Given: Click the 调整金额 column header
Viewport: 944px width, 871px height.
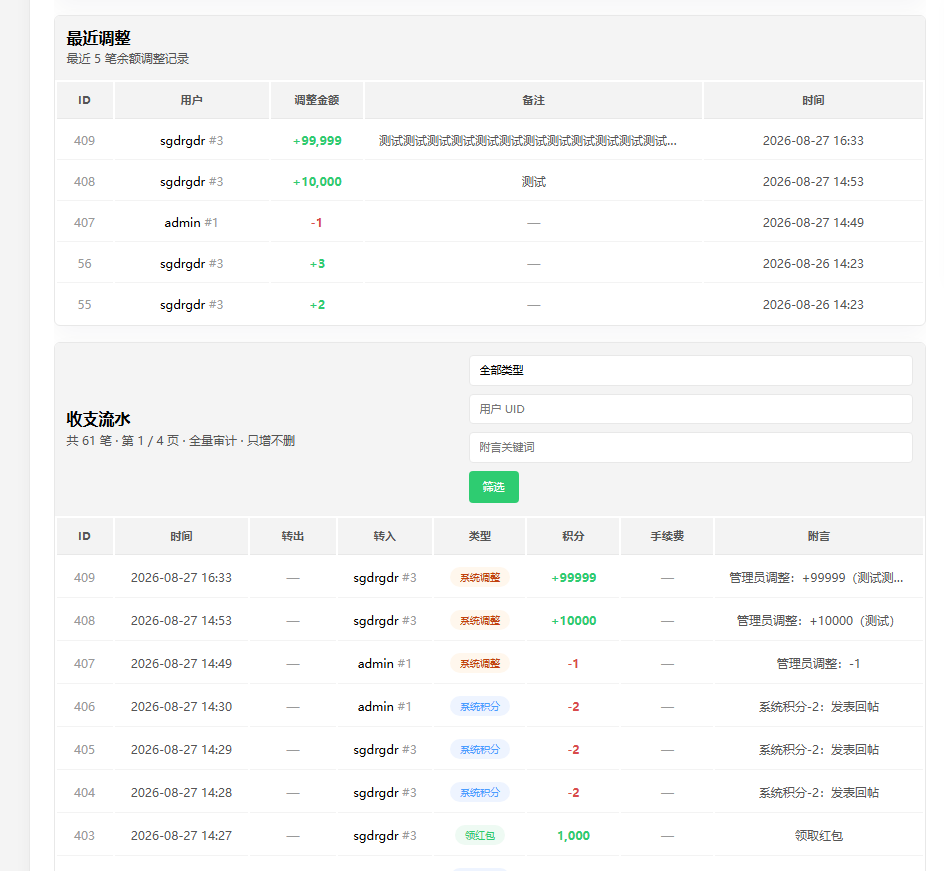Looking at the screenshot, I should point(317,101).
